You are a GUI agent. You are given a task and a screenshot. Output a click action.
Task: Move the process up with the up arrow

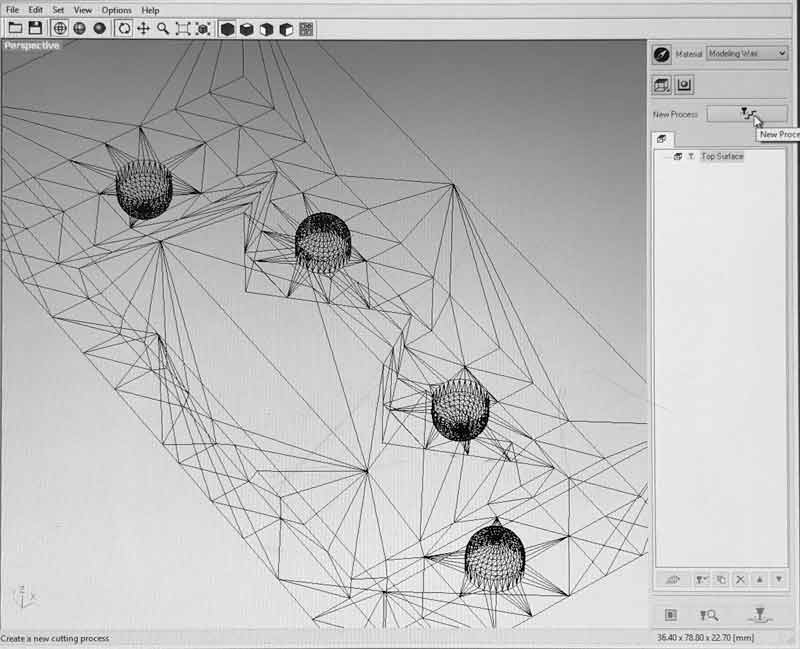[x=760, y=579]
